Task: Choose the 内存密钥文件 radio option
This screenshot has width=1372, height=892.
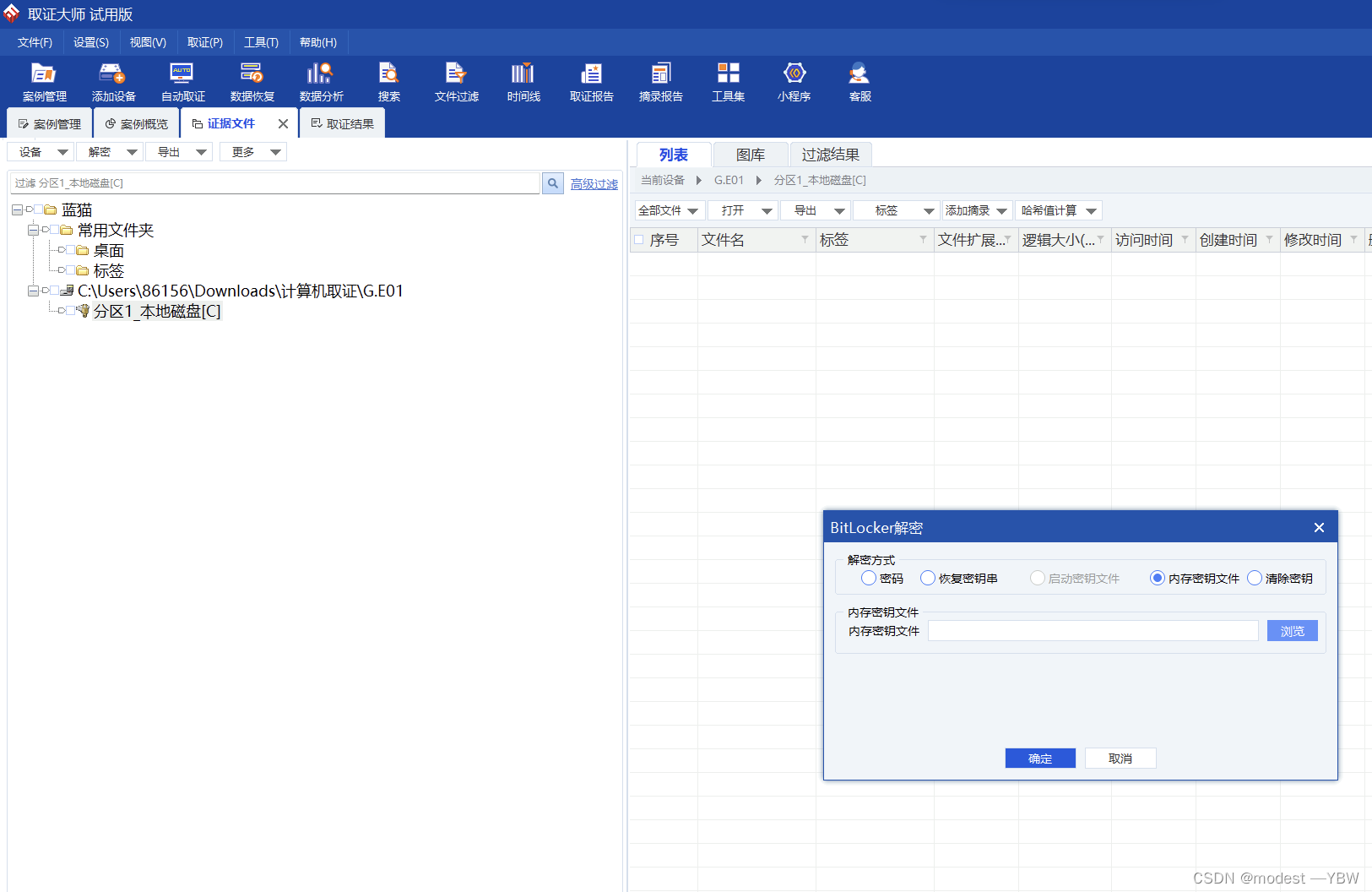Action: click(1158, 578)
